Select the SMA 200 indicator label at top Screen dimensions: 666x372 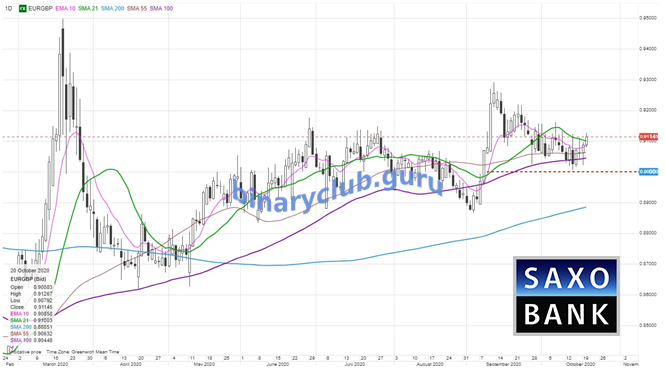[x=113, y=8]
